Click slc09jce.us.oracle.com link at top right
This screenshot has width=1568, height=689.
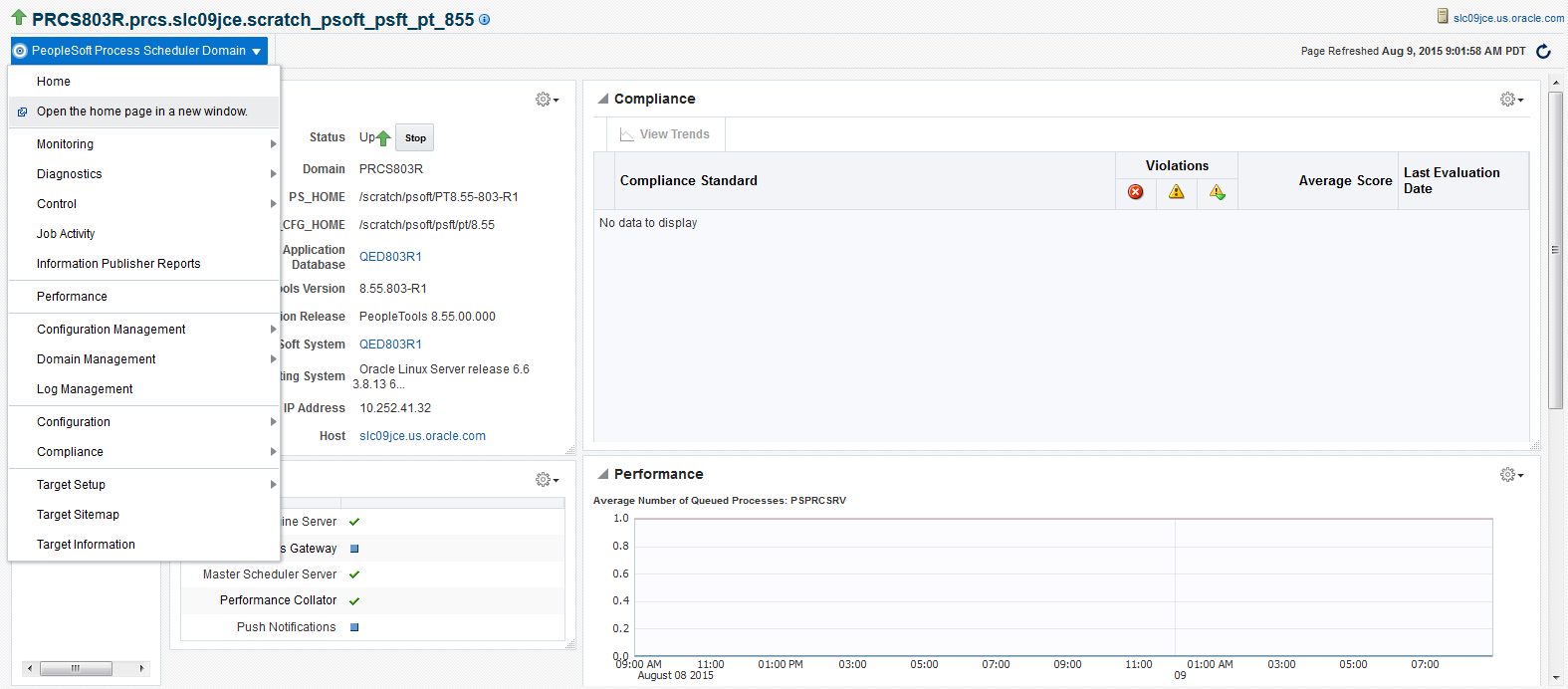coord(1508,18)
